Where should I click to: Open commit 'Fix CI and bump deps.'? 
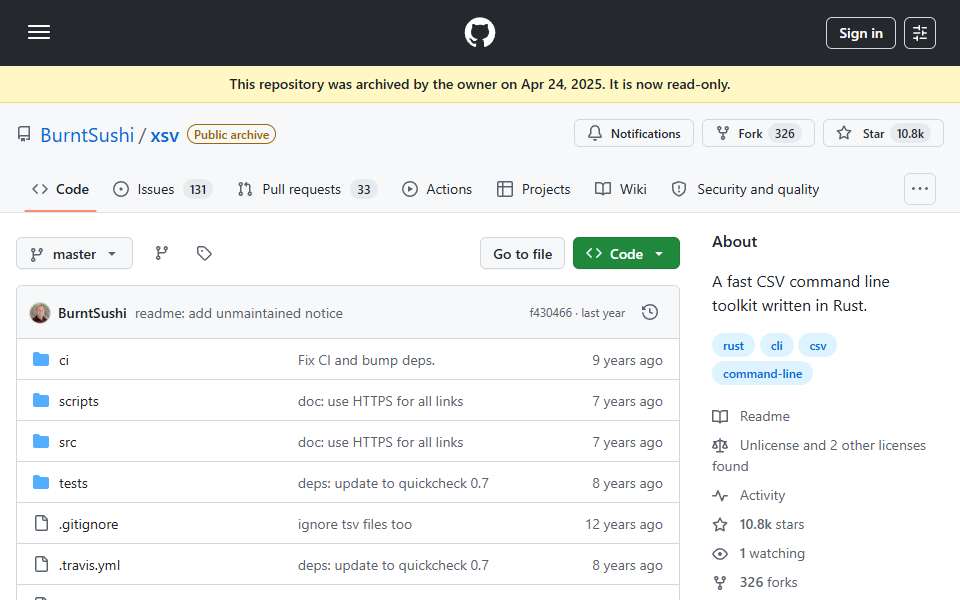[366, 360]
